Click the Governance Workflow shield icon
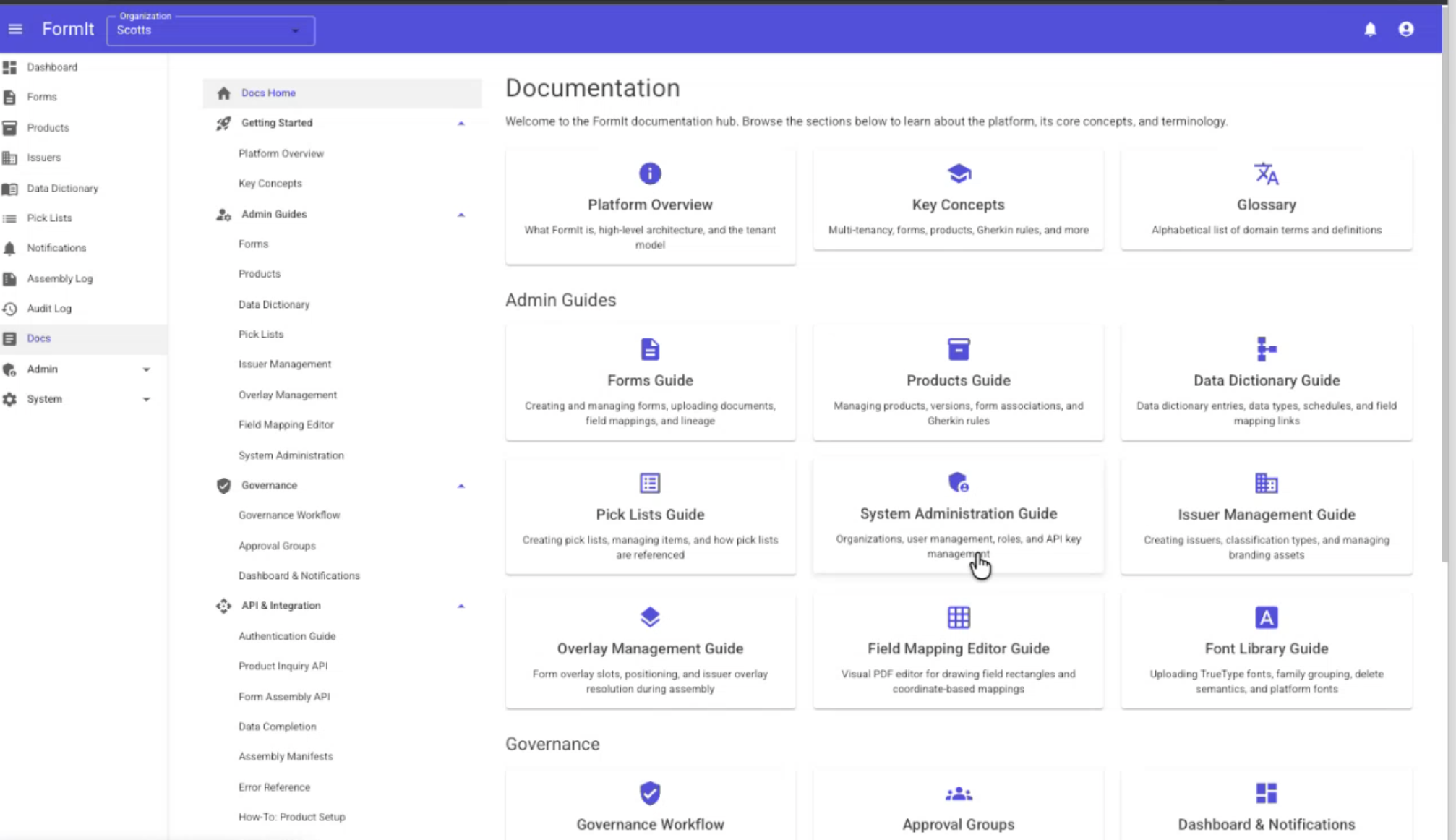This screenshot has width=1456, height=840. 650,793
